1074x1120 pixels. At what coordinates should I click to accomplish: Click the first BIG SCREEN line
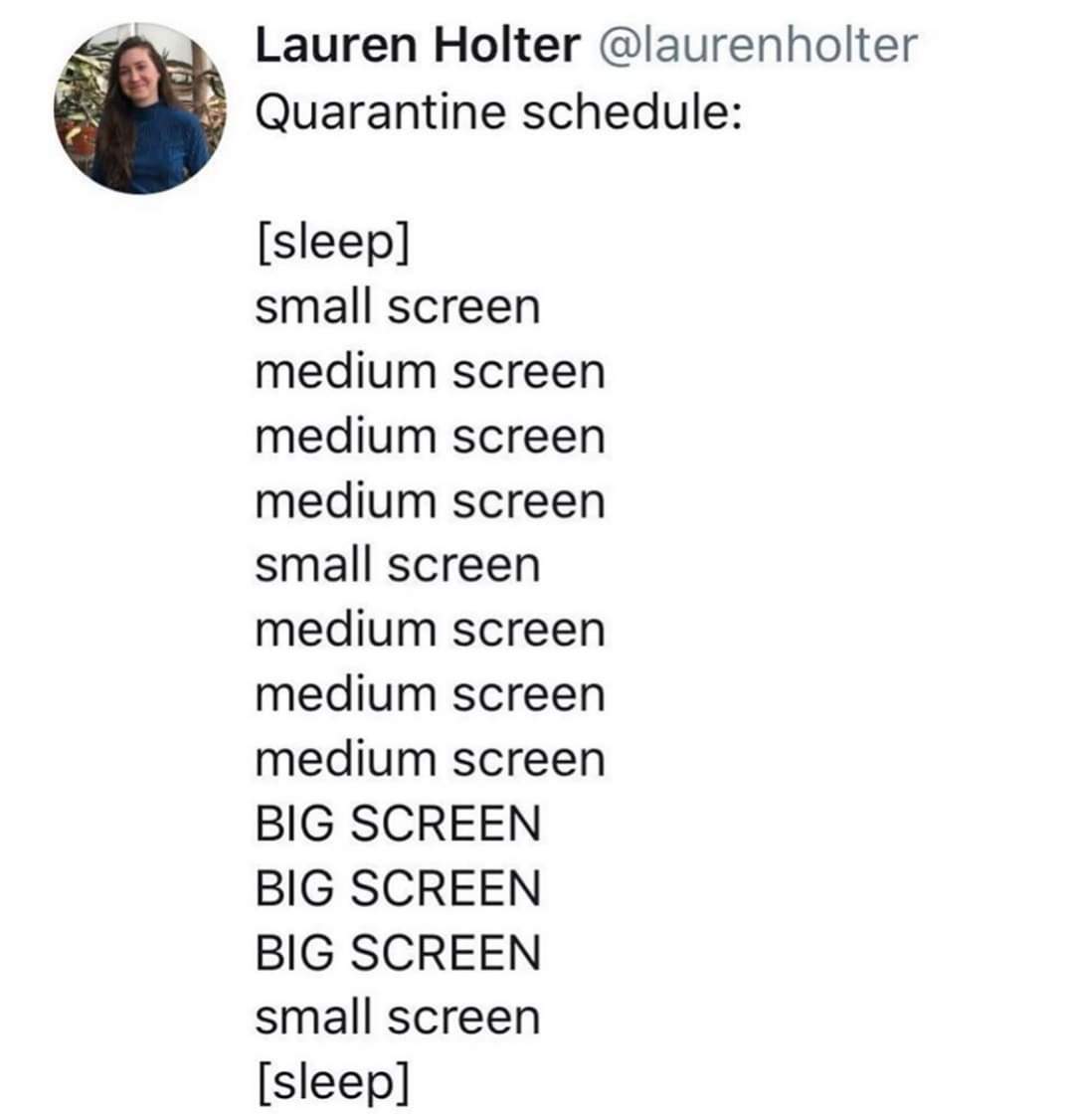tap(398, 824)
